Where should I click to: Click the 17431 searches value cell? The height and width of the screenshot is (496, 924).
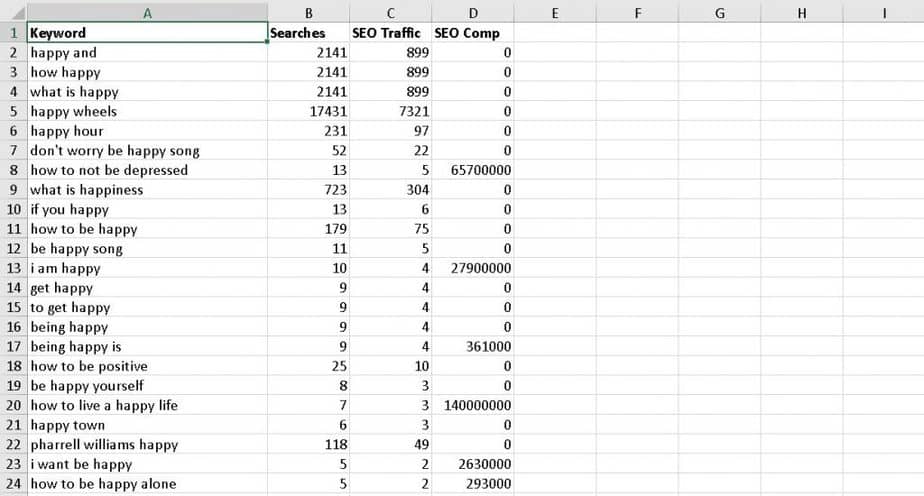pyautogui.click(x=308, y=111)
